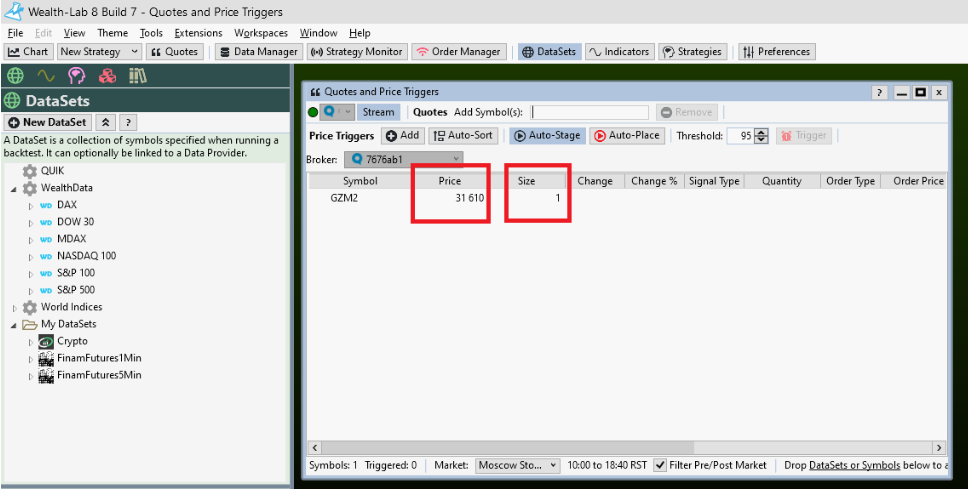
Task: Toggle the Auto-Stage button
Action: pos(546,135)
